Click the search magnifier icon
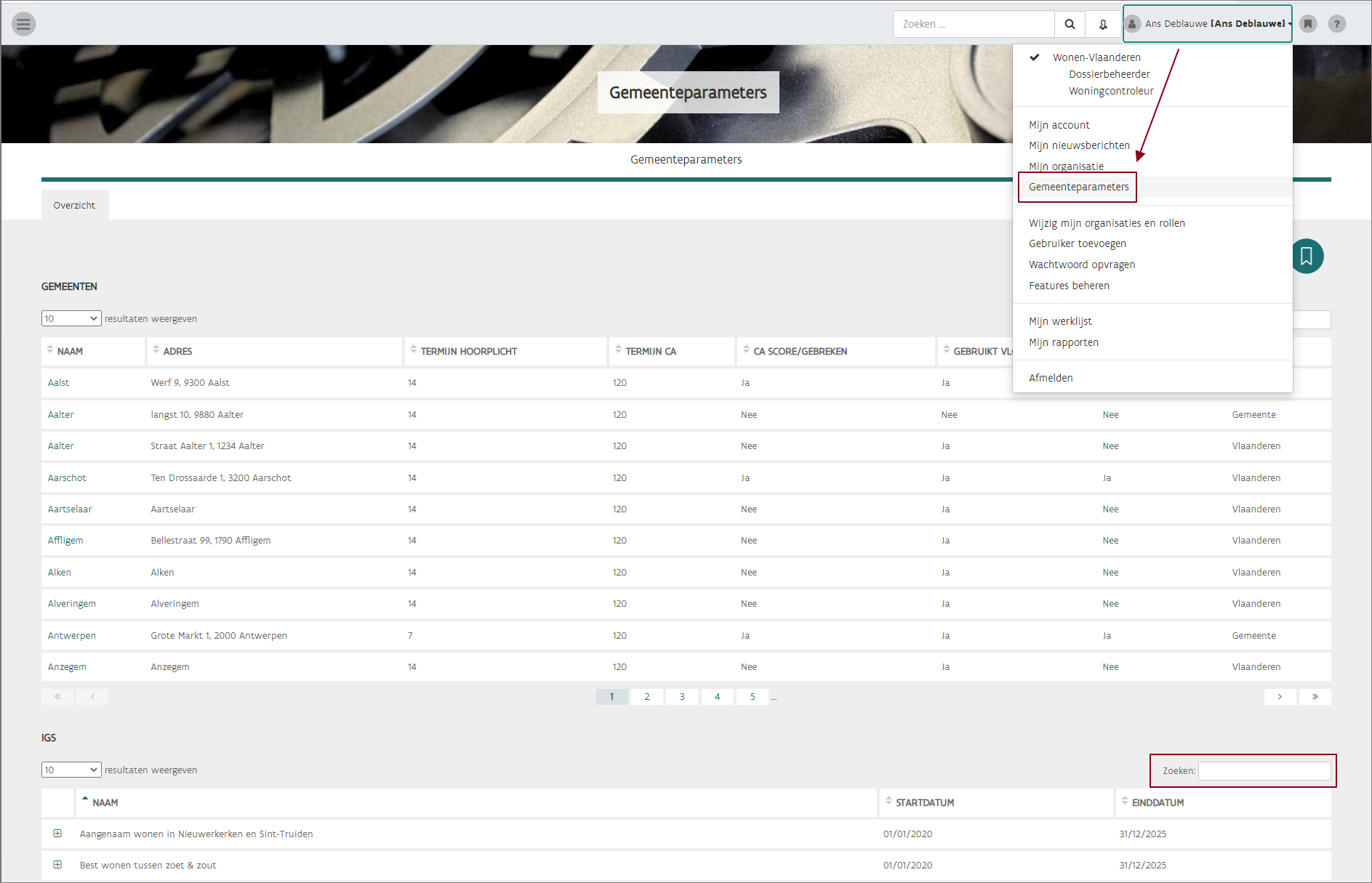1372x883 pixels. click(x=1070, y=24)
